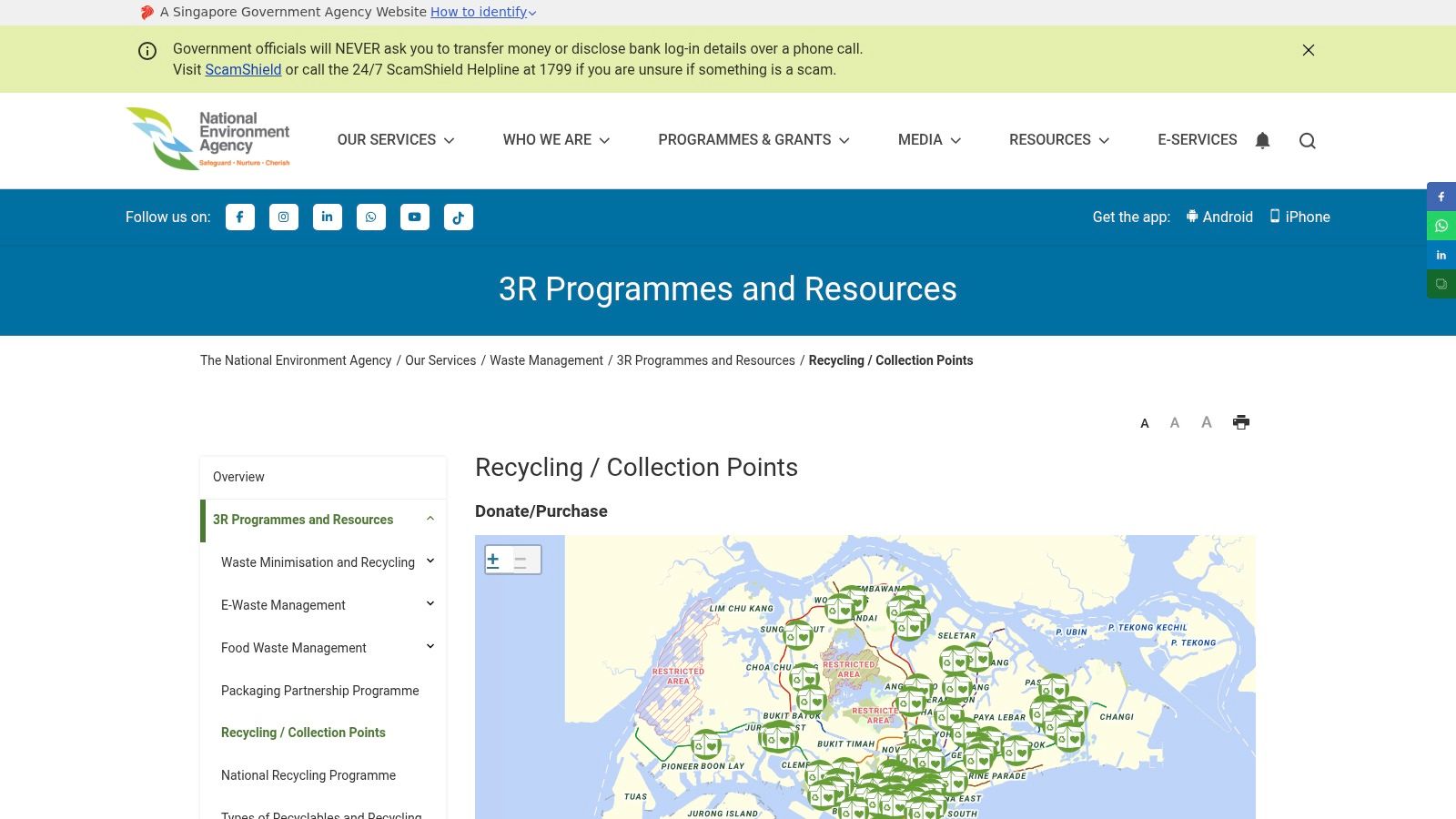Expand the MEDIA menu
Viewport: 1456px width, 819px height.
click(x=929, y=140)
